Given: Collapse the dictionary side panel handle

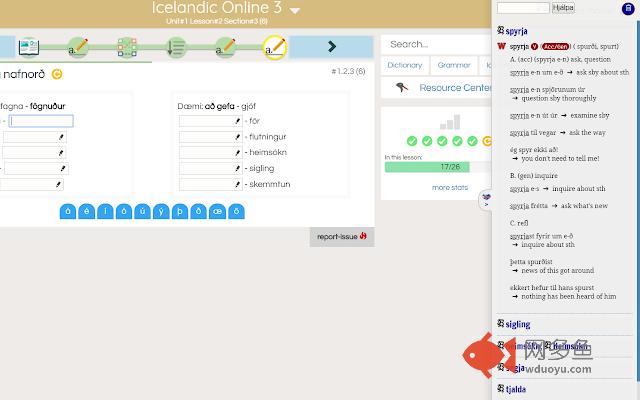Looking at the screenshot, I should [486, 198].
